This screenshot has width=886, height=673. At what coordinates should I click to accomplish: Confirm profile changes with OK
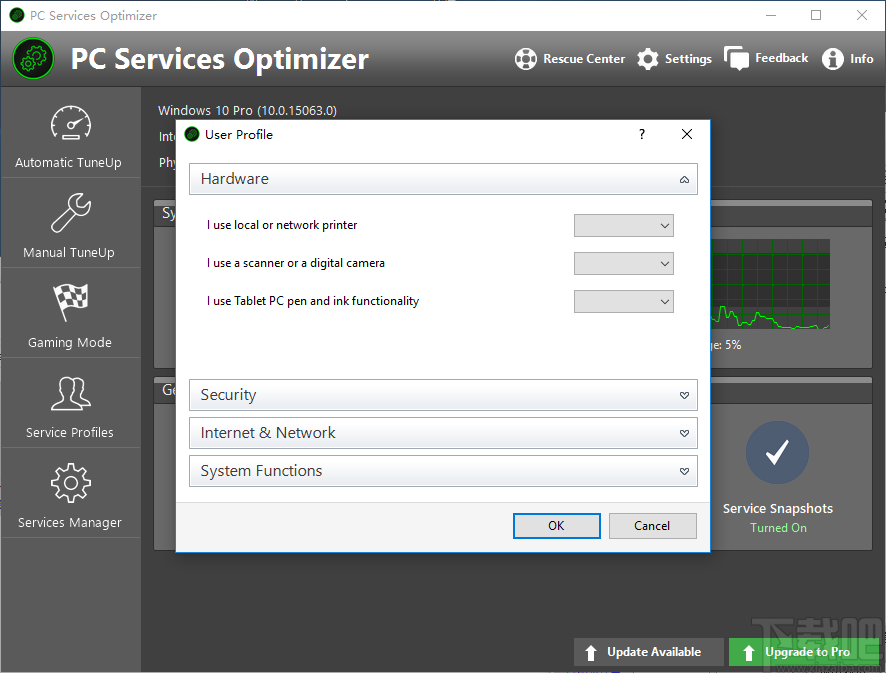(556, 525)
